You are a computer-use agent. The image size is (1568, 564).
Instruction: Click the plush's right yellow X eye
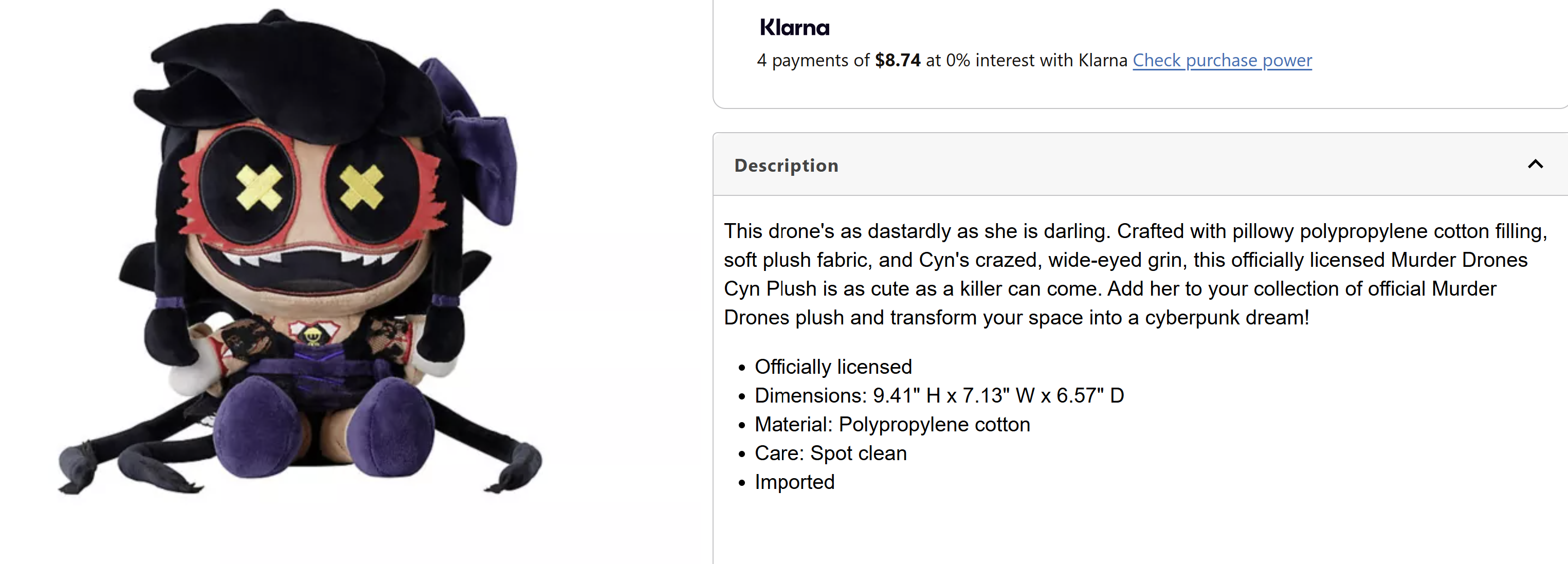tap(361, 187)
